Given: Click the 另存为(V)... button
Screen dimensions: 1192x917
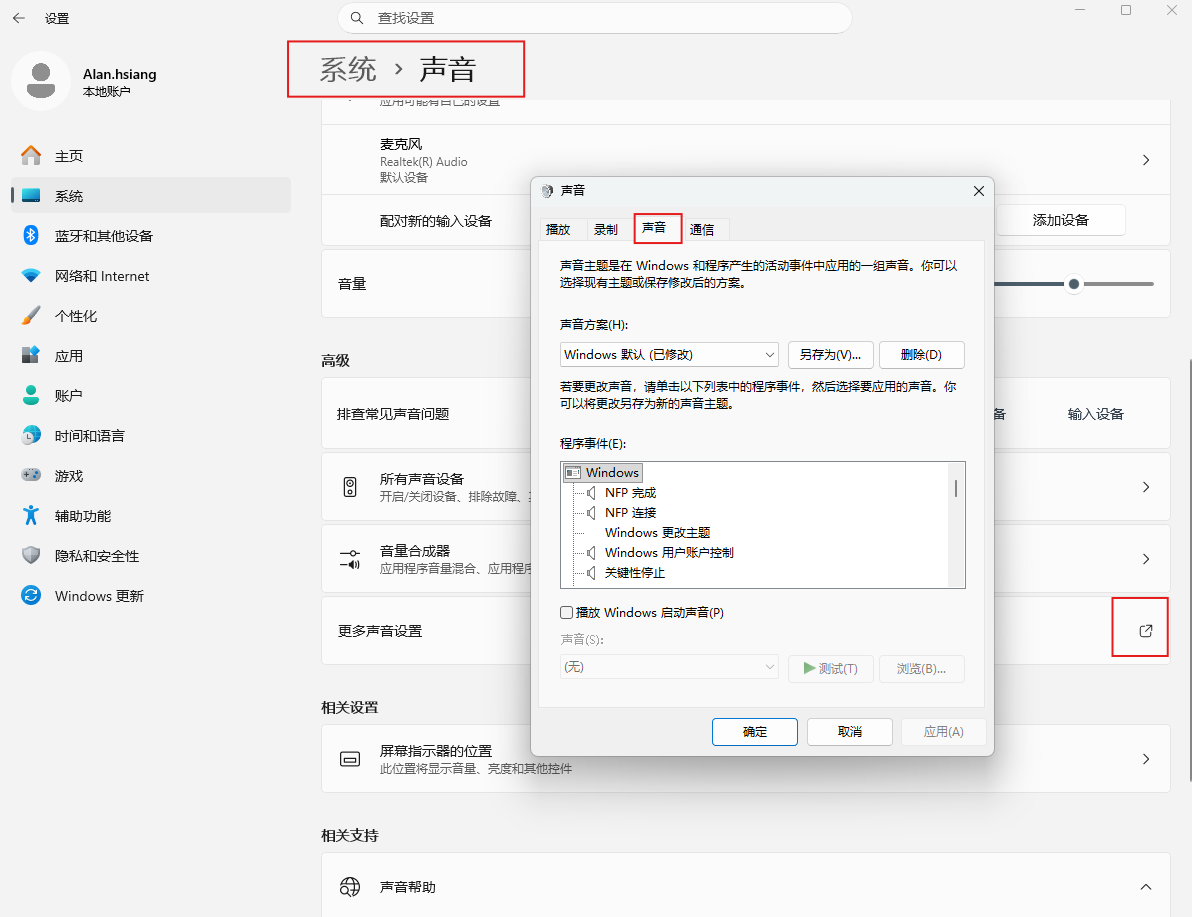Looking at the screenshot, I should [830, 354].
